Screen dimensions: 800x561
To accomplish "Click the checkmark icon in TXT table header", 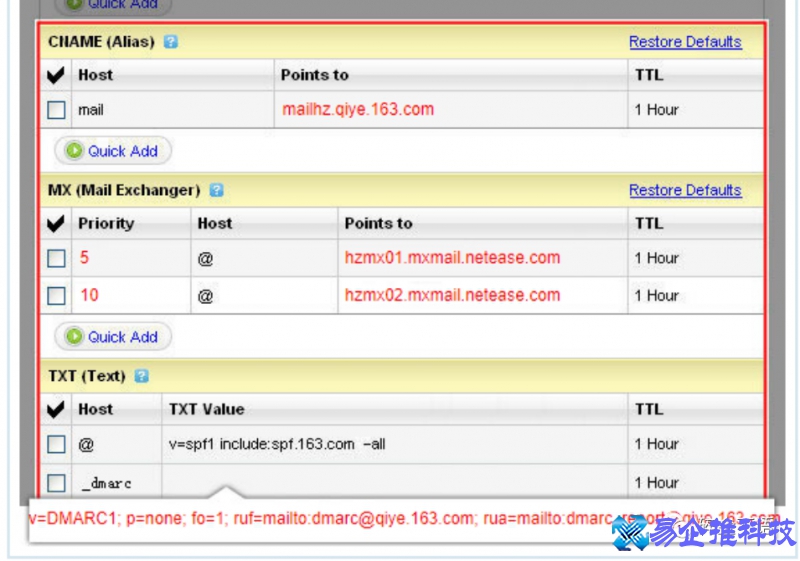I will (x=56, y=409).
